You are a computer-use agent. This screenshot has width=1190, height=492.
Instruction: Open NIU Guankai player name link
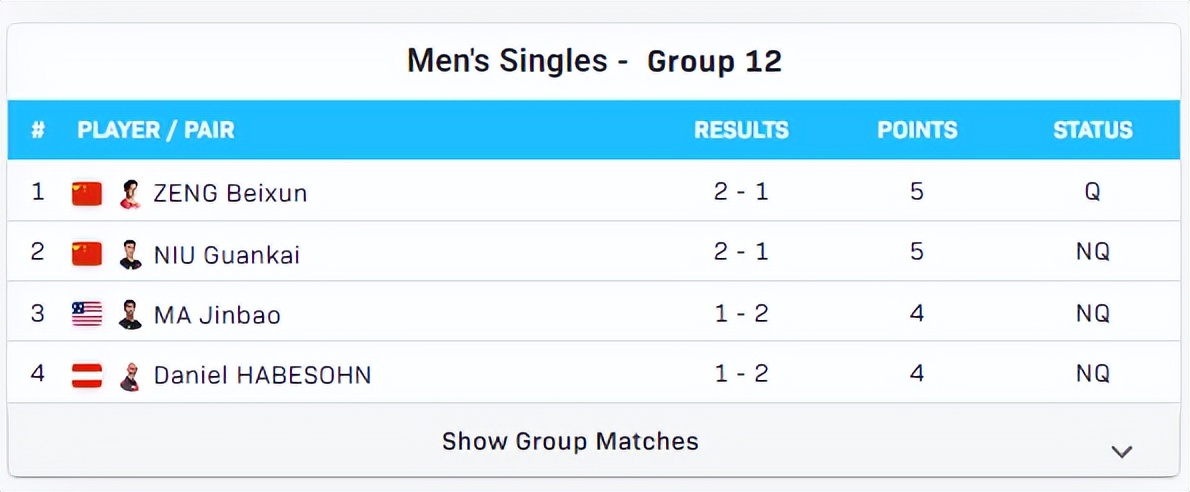[227, 255]
